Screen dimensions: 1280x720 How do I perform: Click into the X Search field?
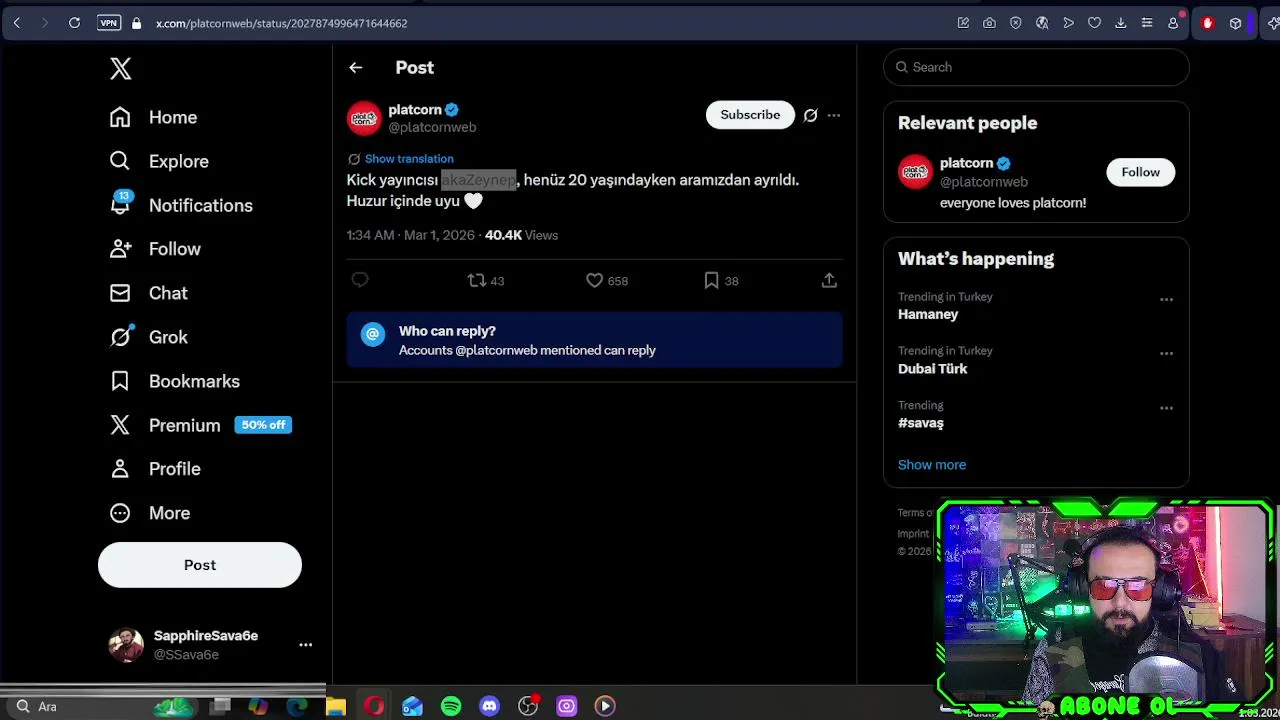tap(1036, 67)
